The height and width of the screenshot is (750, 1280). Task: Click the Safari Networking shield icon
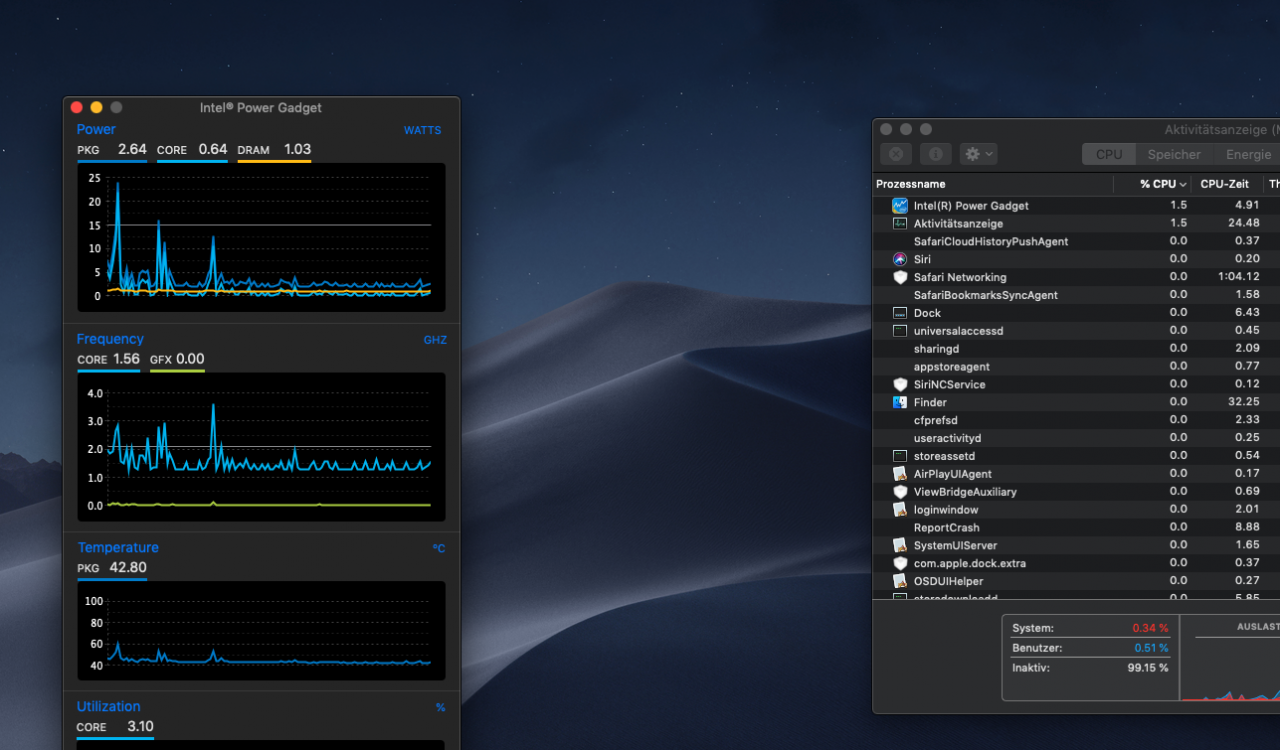coord(900,278)
